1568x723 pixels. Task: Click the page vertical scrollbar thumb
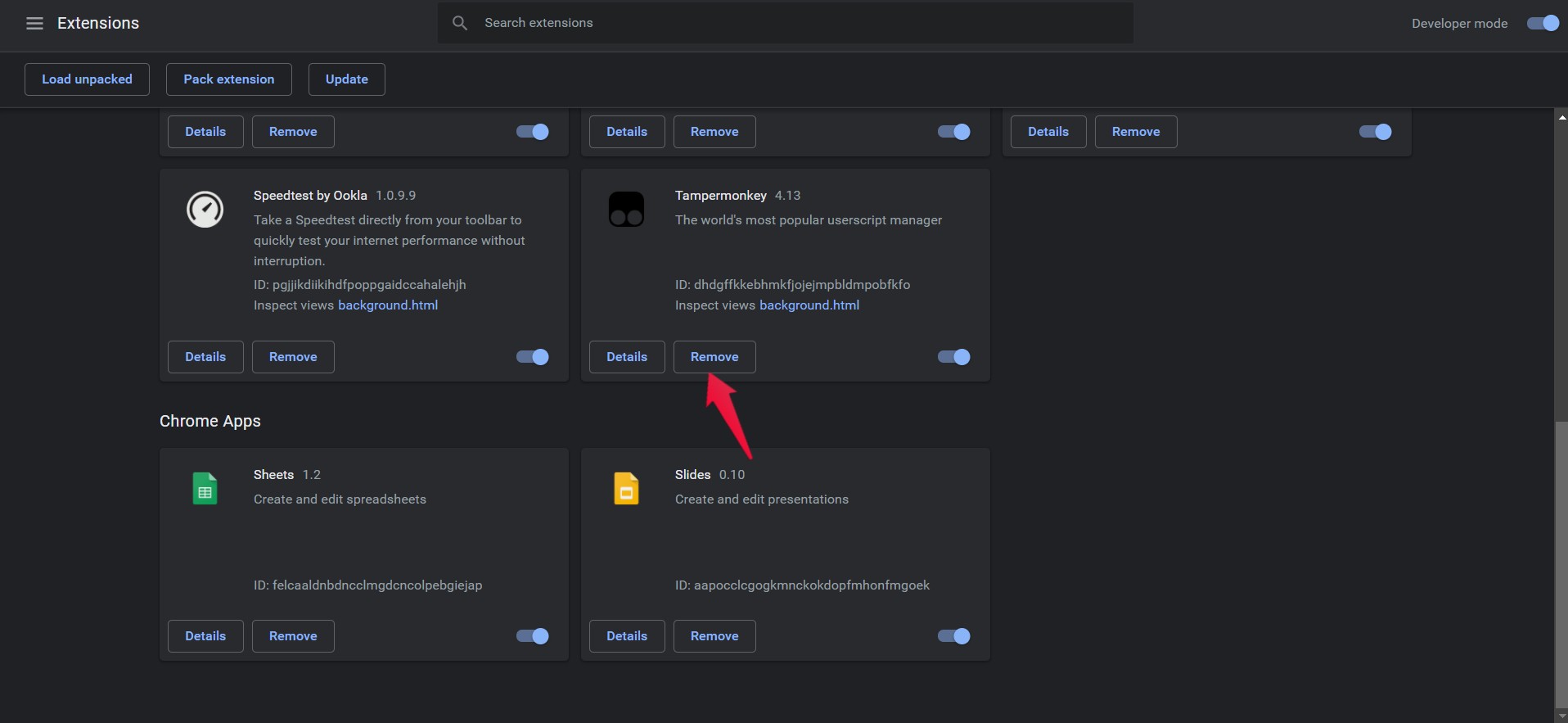pyautogui.click(x=1561, y=565)
